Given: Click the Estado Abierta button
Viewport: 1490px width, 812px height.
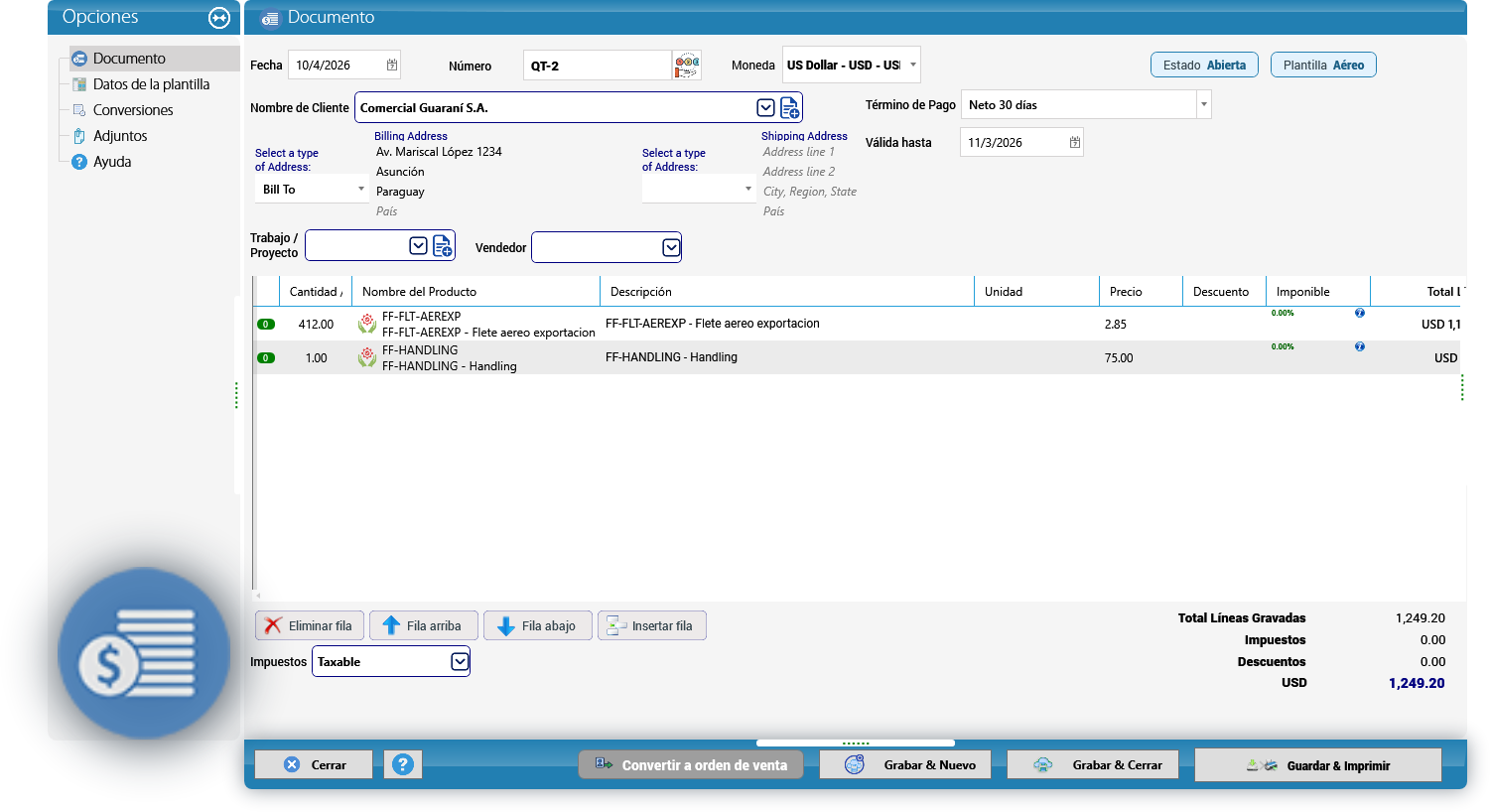Looking at the screenshot, I should (x=1204, y=65).
